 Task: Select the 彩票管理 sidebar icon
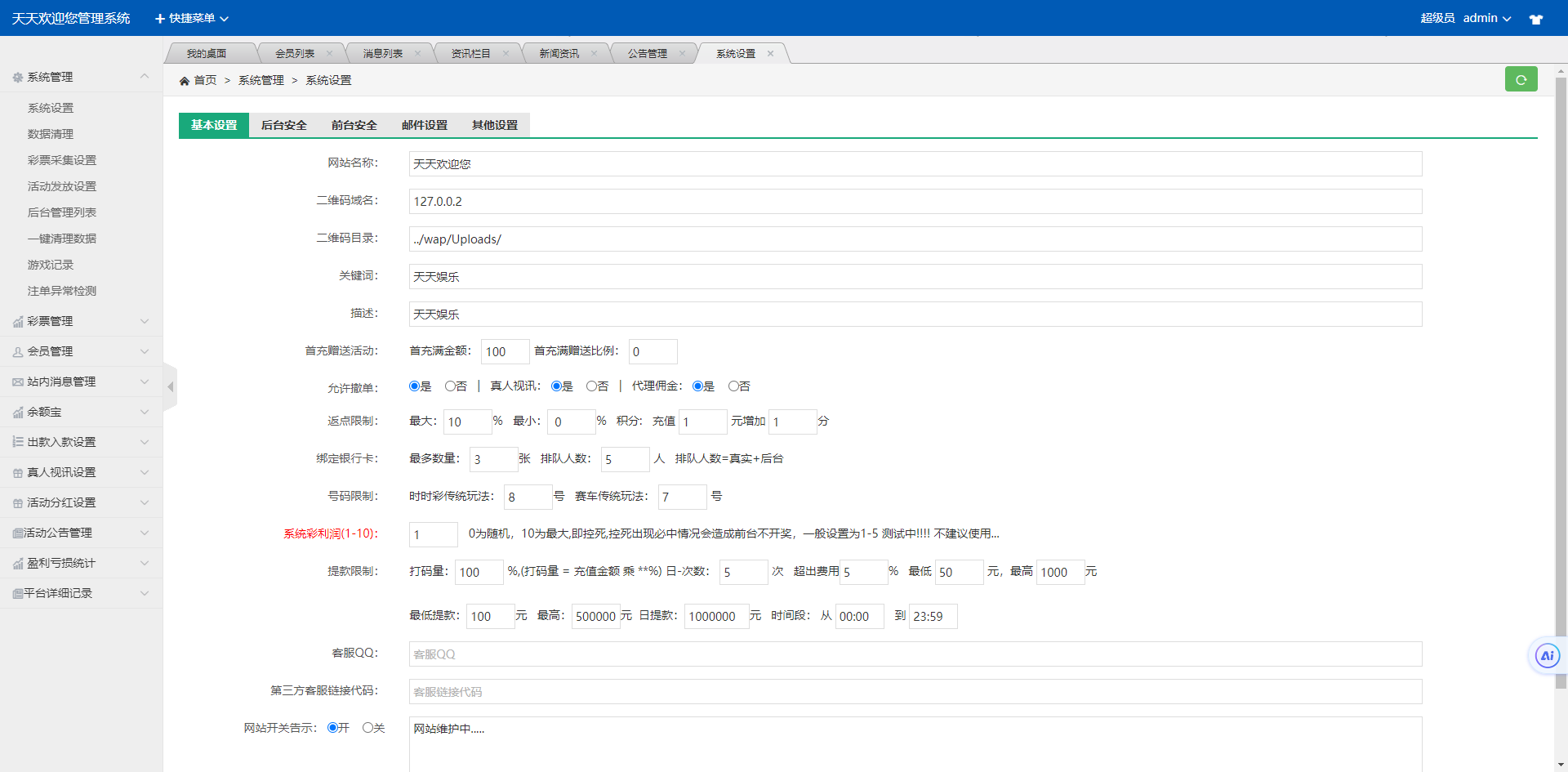click(x=17, y=321)
